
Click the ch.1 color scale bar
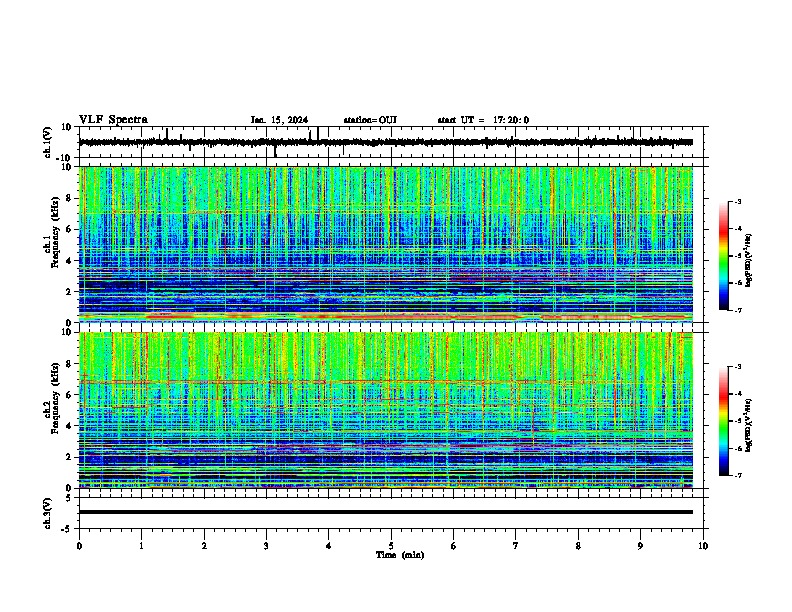click(x=723, y=256)
